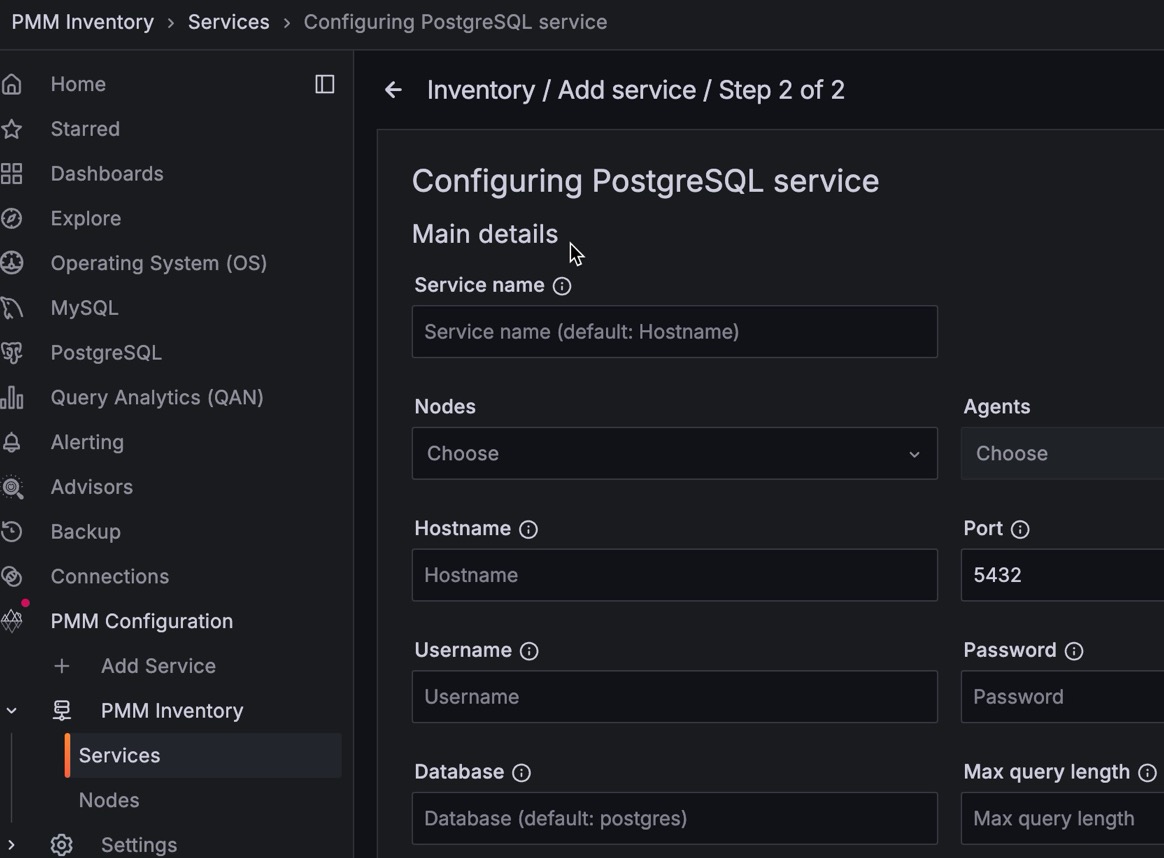Show info tooltip for Database
1164x858 pixels.
pyautogui.click(x=521, y=773)
